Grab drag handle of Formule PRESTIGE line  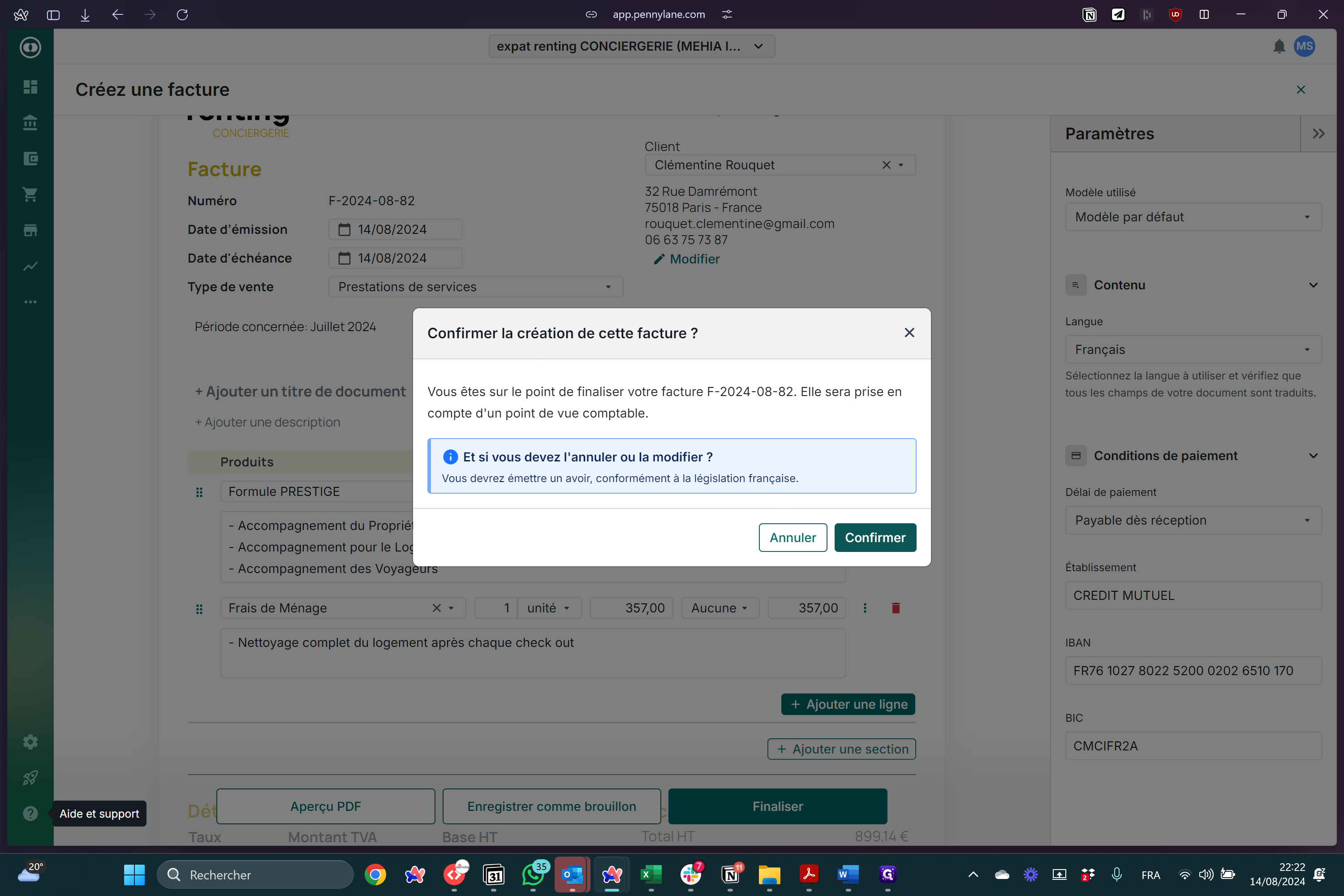click(199, 492)
